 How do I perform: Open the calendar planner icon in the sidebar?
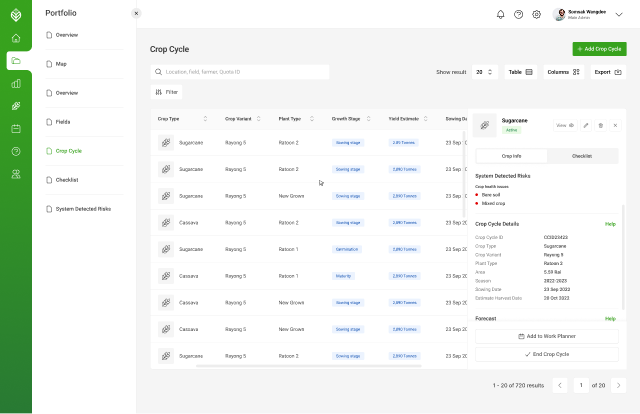(x=16, y=129)
